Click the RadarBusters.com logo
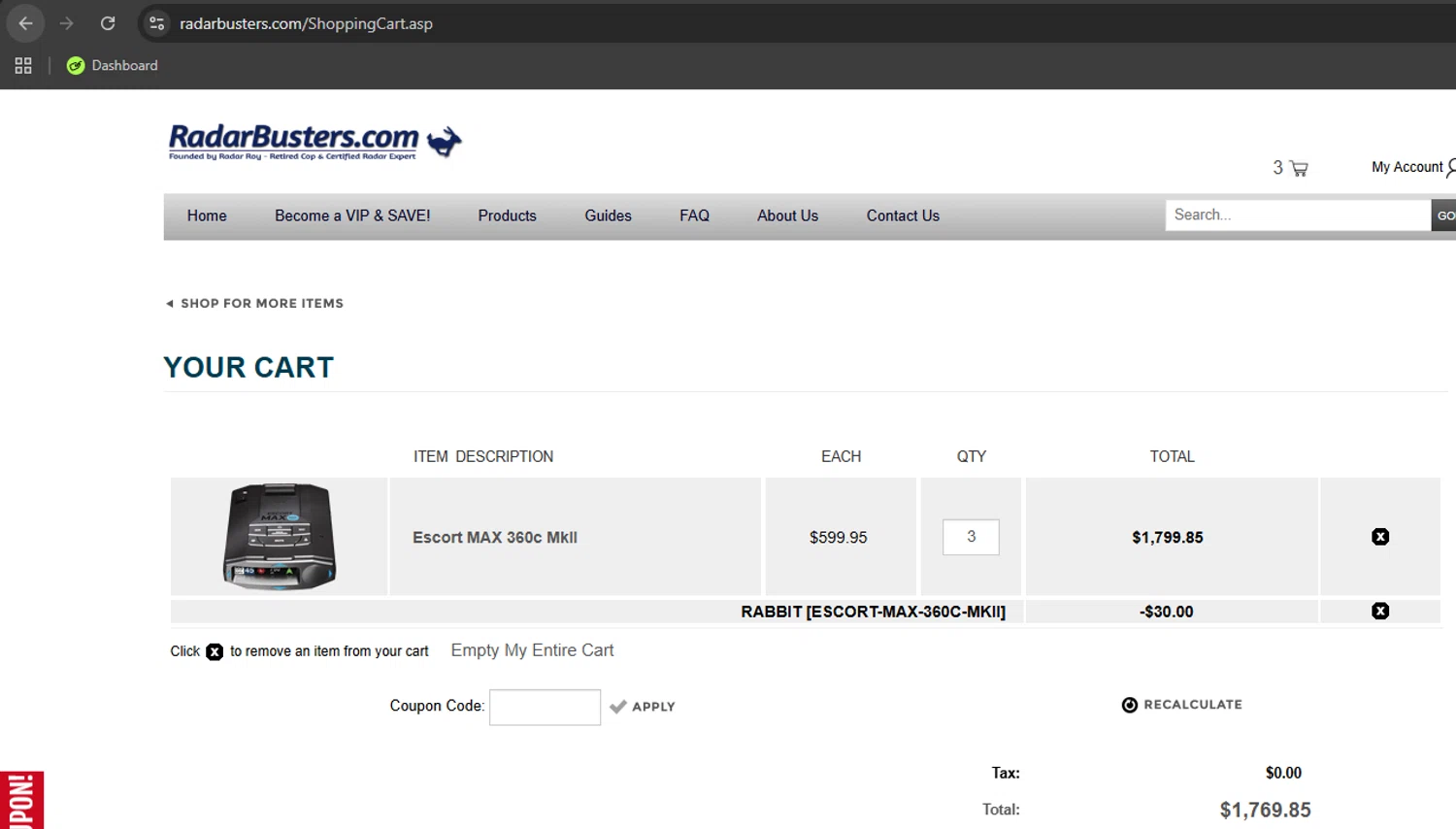Image resolution: width=1456 pixels, height=829 pixels. (x=314, y=142)
